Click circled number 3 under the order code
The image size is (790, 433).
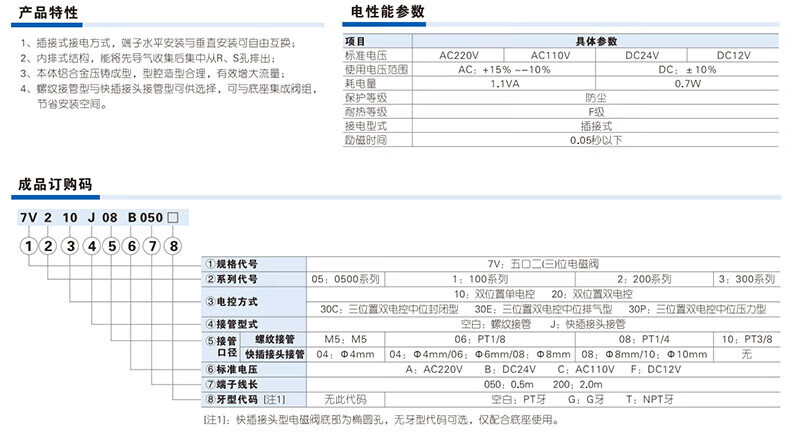pos(70,246)
